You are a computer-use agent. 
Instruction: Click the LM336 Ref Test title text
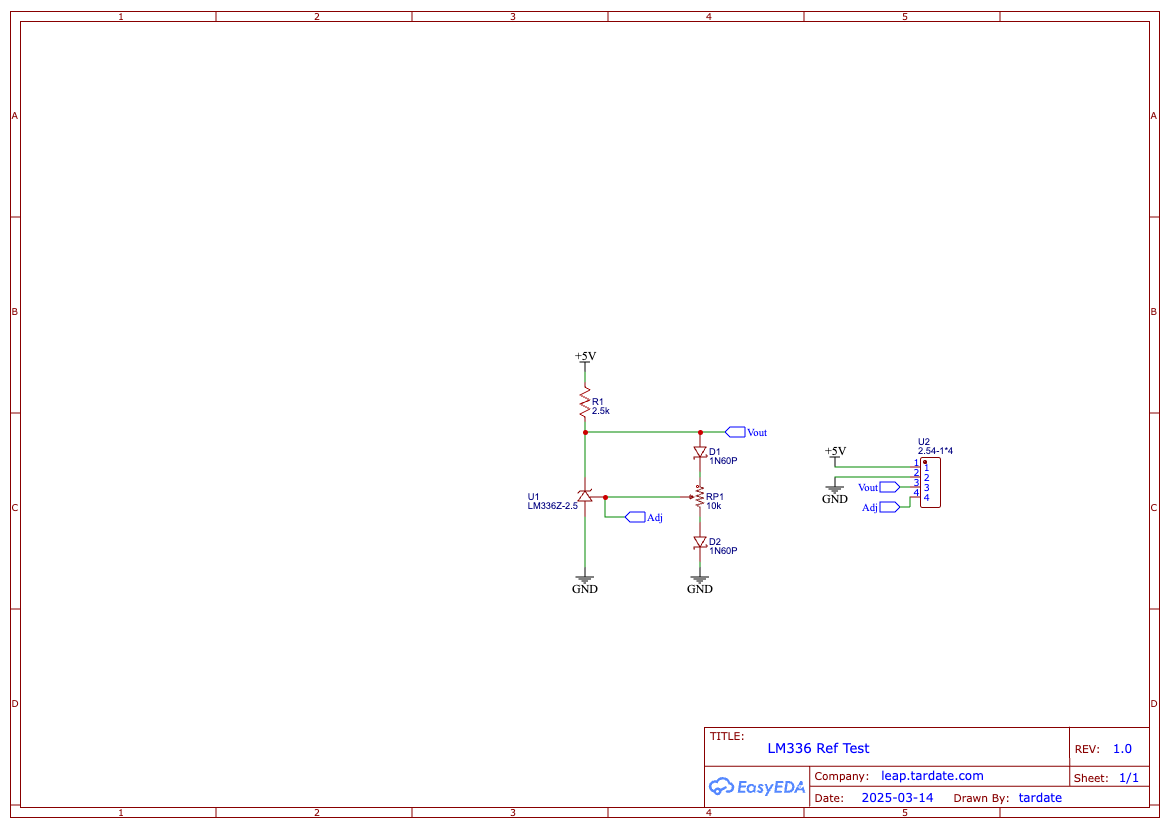(x=818, y=748)
